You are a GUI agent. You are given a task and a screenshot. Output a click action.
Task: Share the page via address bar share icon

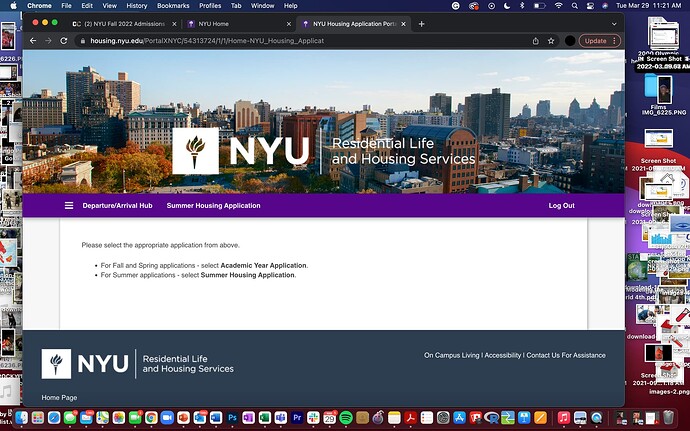click(x=536, y=41)
